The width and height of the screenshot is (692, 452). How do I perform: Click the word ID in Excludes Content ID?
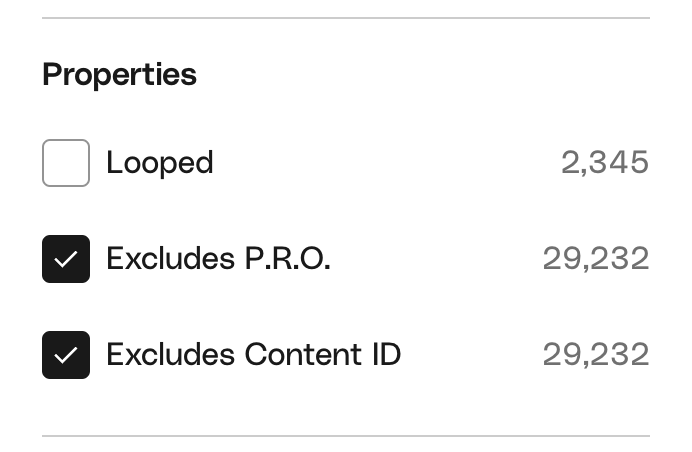tap(387, 355)
